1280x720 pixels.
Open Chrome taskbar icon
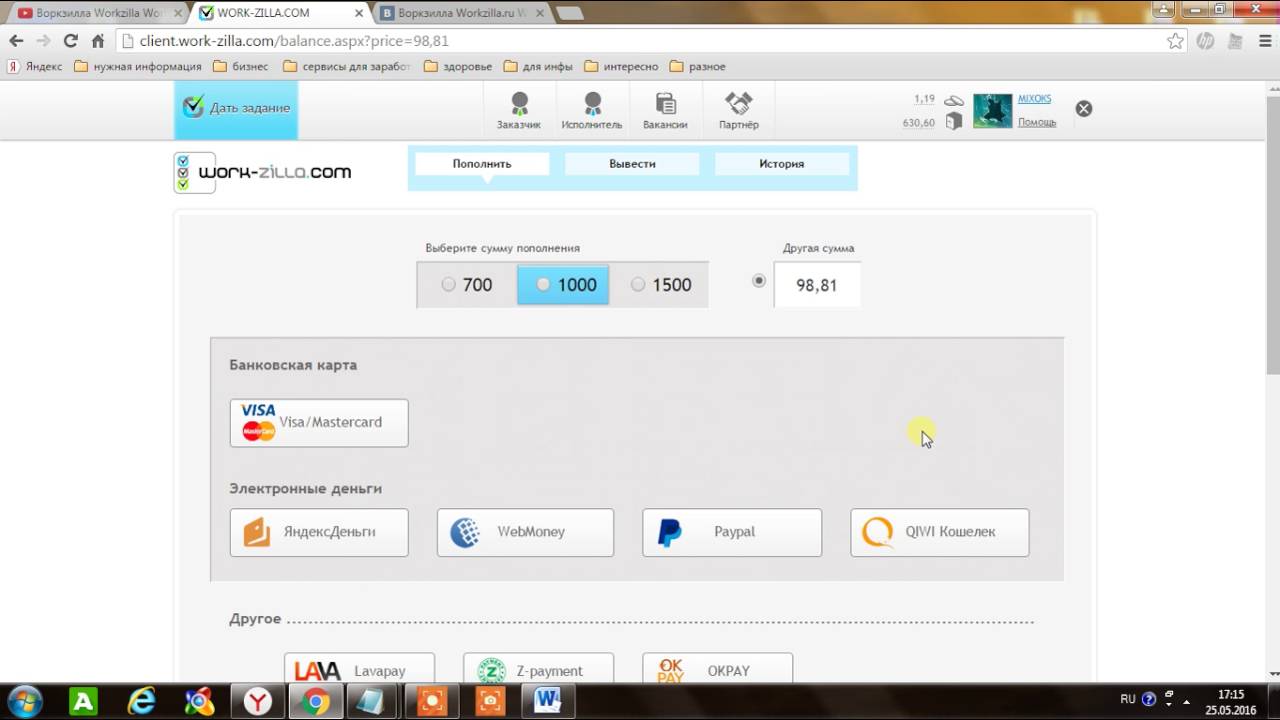pyautogui.click(x=316, y=702)
